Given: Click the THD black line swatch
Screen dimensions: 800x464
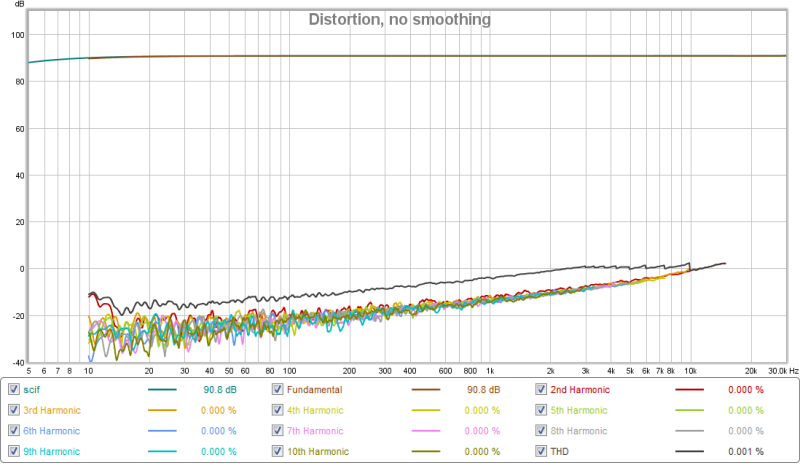Looking at the screenshot, I should point(689,451).
